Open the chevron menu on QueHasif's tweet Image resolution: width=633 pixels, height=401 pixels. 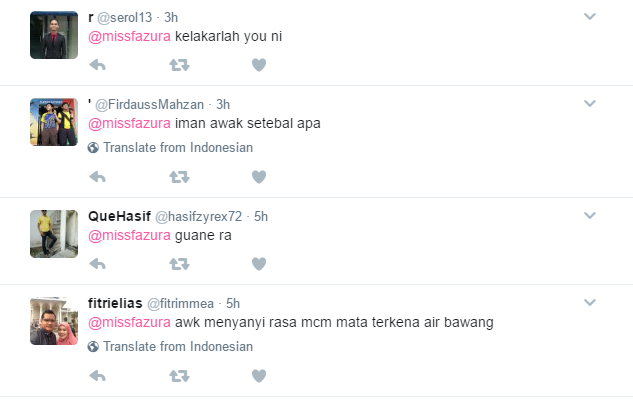coord(590,216)
